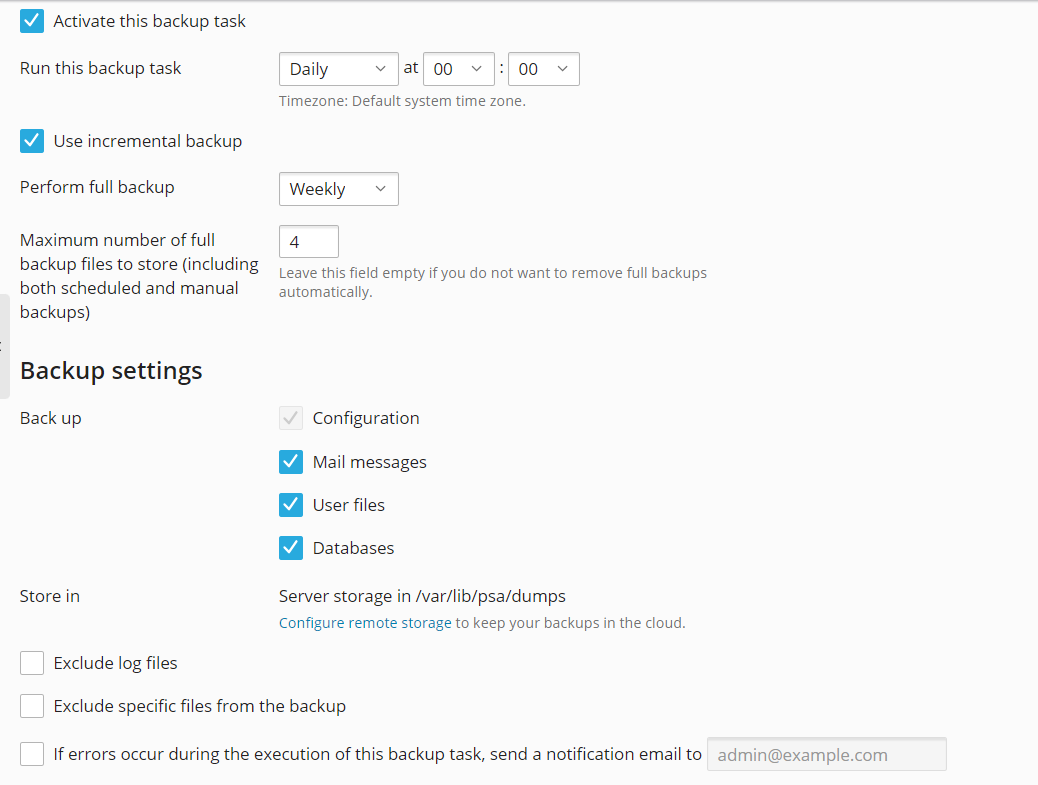Select the maximum full backups number field

(x=308, y=240)
